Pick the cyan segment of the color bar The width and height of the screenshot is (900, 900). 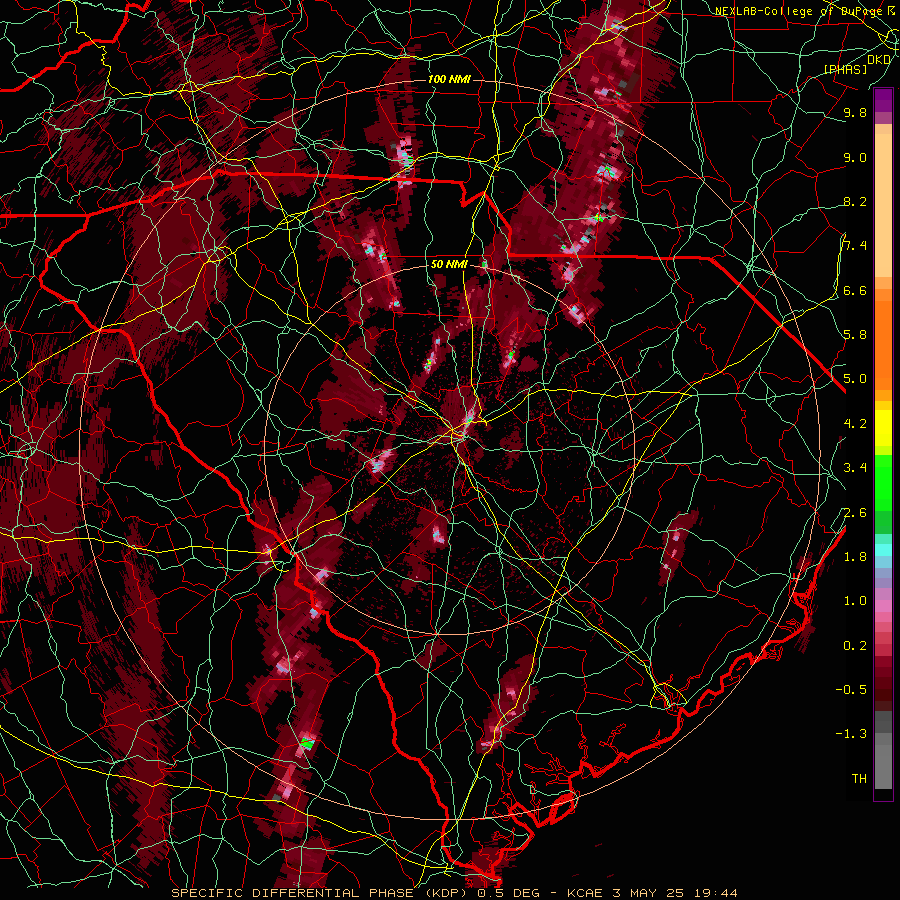coord(883,549)
